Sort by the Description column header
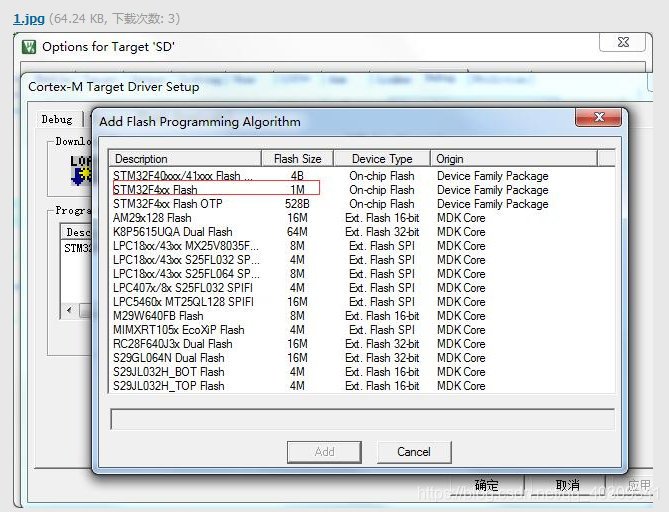The height and width of the screenshot is (512, 669). tap(185, 159)
